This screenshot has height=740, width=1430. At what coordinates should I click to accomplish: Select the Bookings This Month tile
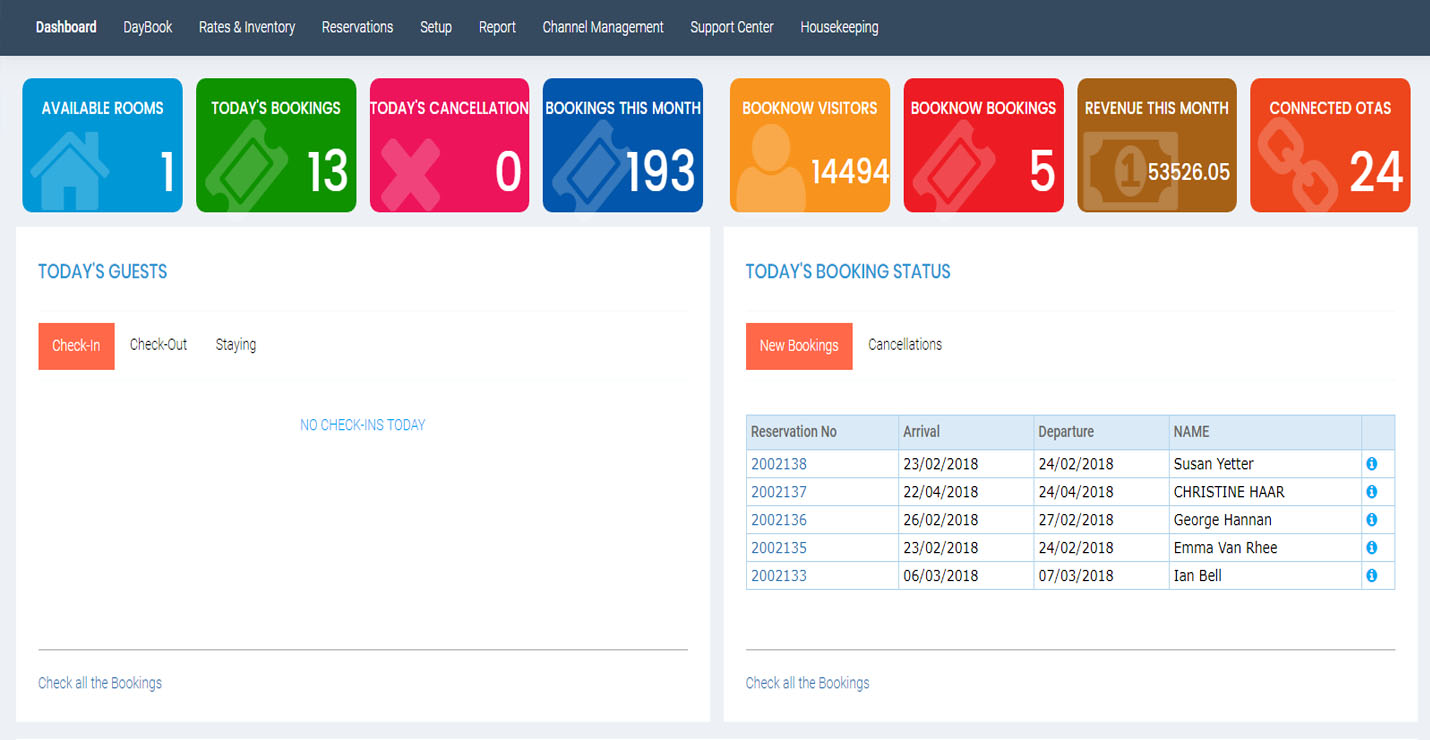pos(623,145)
